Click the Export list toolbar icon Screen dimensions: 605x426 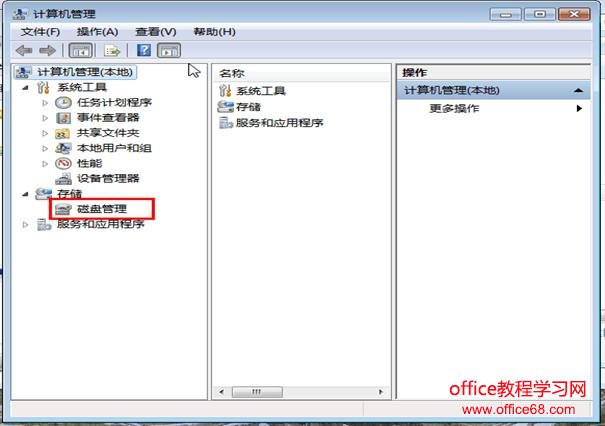click(112, 51)
